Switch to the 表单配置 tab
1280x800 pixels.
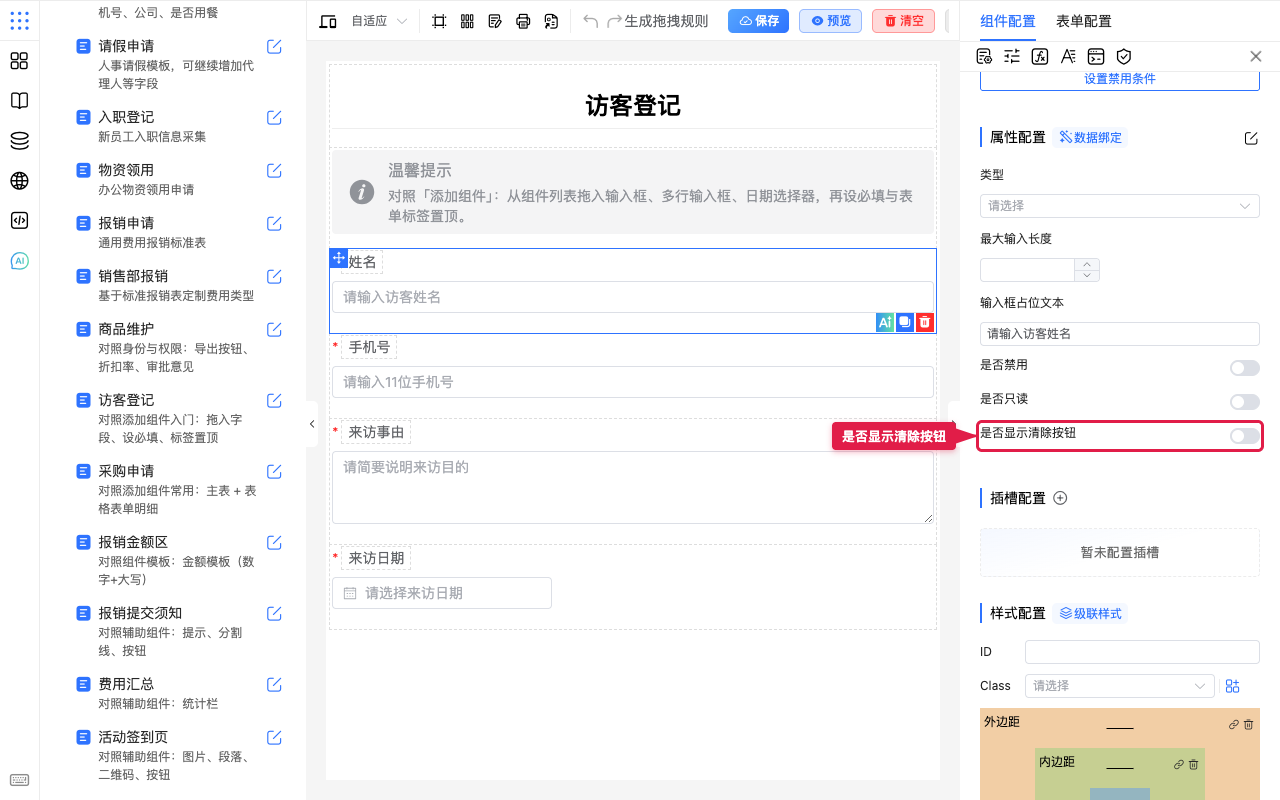point(1083,21)
